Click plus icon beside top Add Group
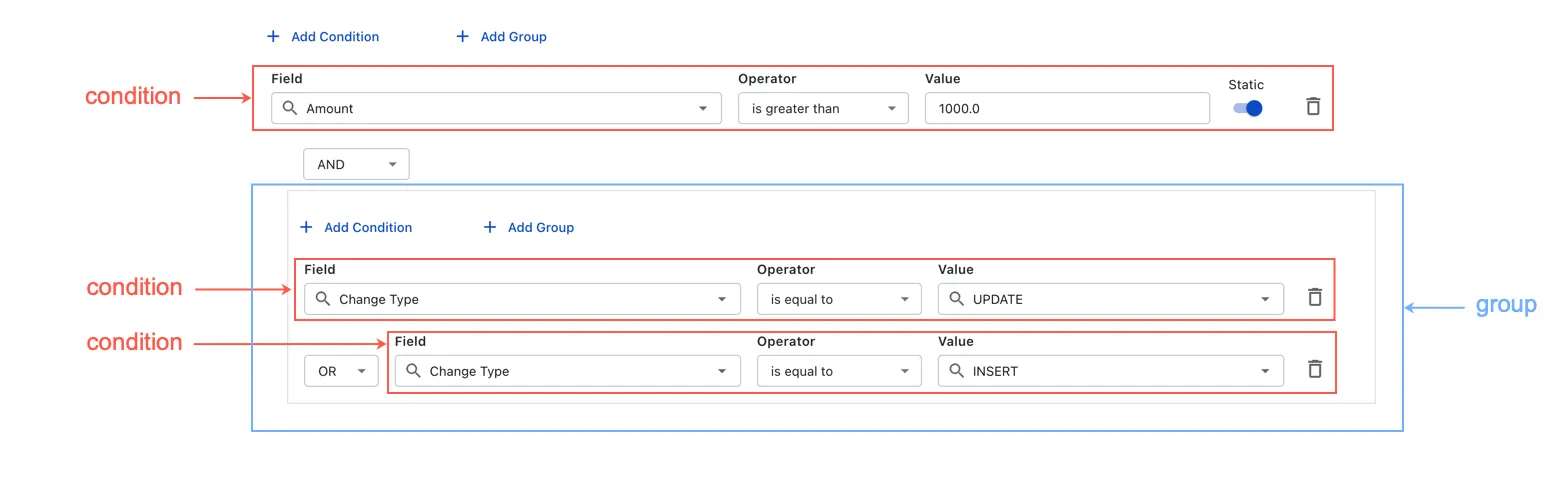 coord(462,36)
